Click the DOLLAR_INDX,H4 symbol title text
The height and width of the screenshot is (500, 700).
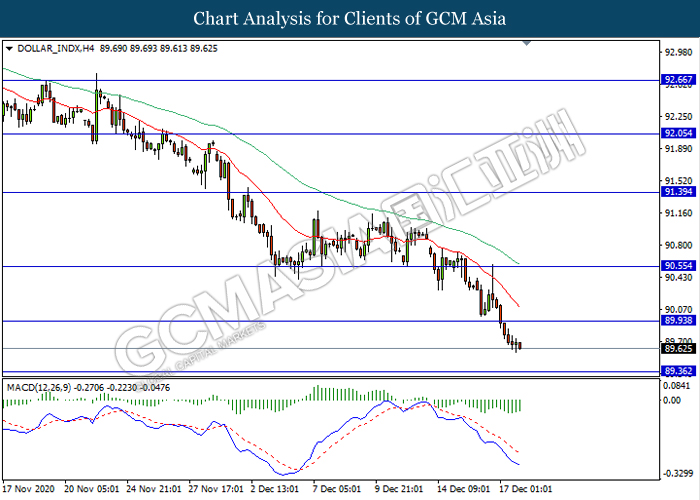coord(56,49)
